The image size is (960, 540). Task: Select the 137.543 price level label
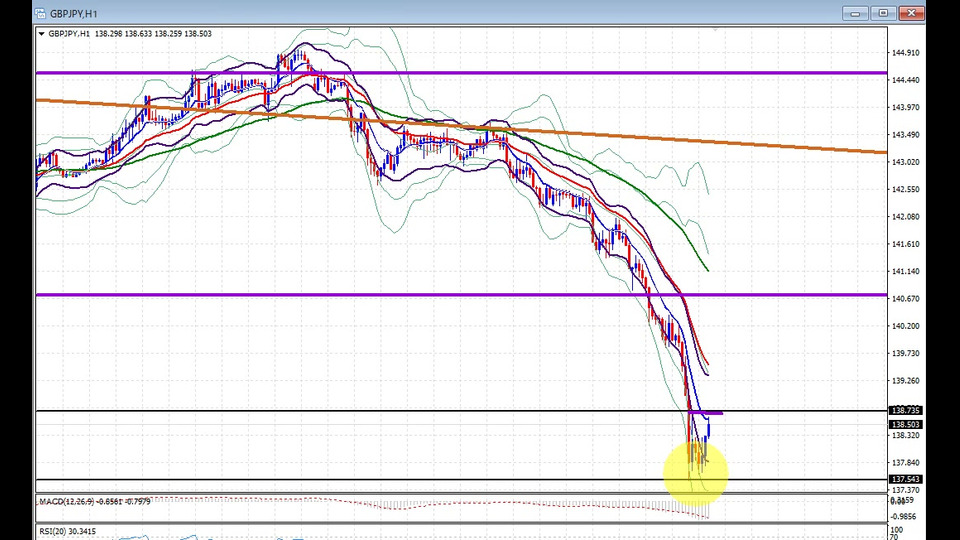(x=906, y=479)
